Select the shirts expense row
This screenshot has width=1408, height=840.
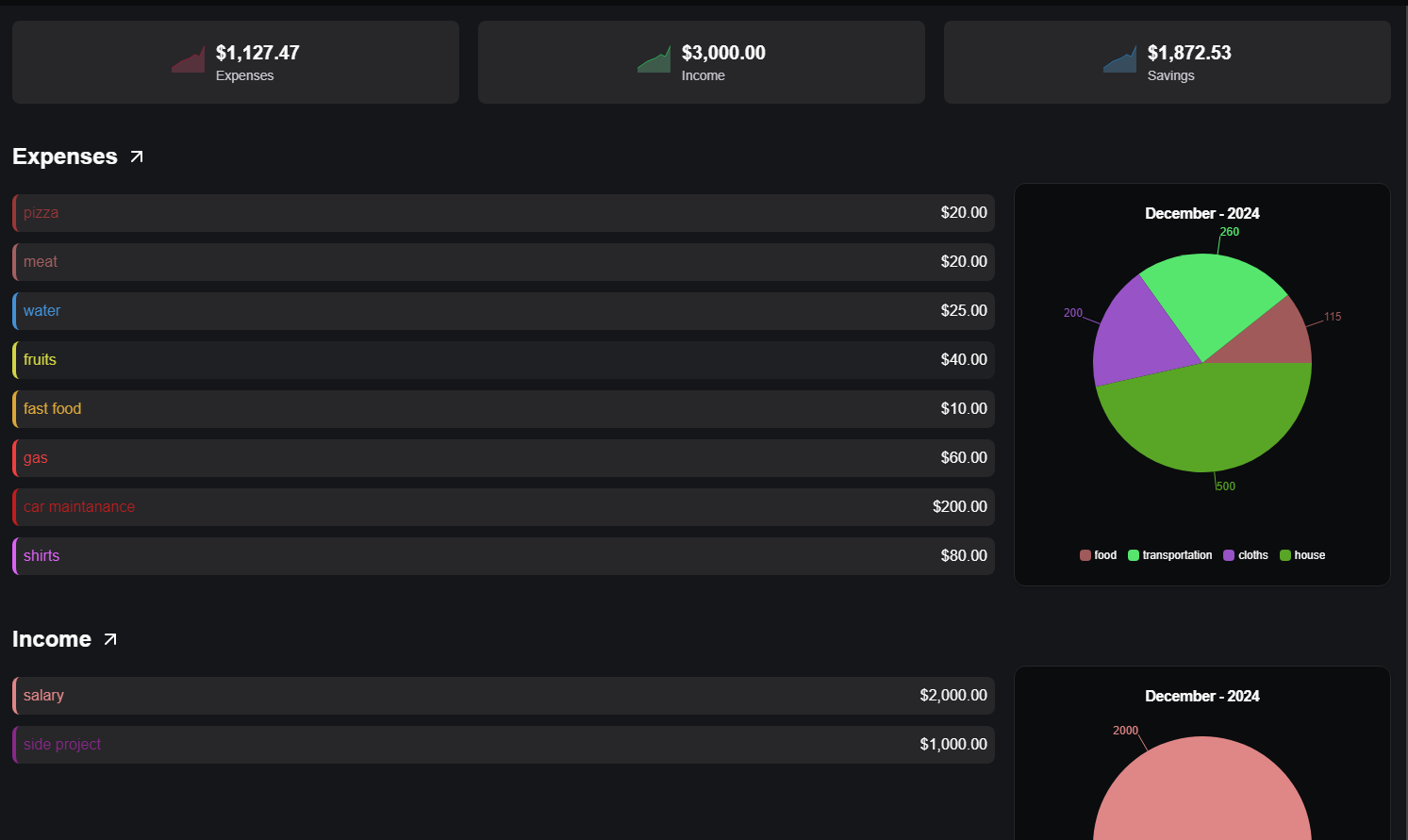click(x=504, y=556)
